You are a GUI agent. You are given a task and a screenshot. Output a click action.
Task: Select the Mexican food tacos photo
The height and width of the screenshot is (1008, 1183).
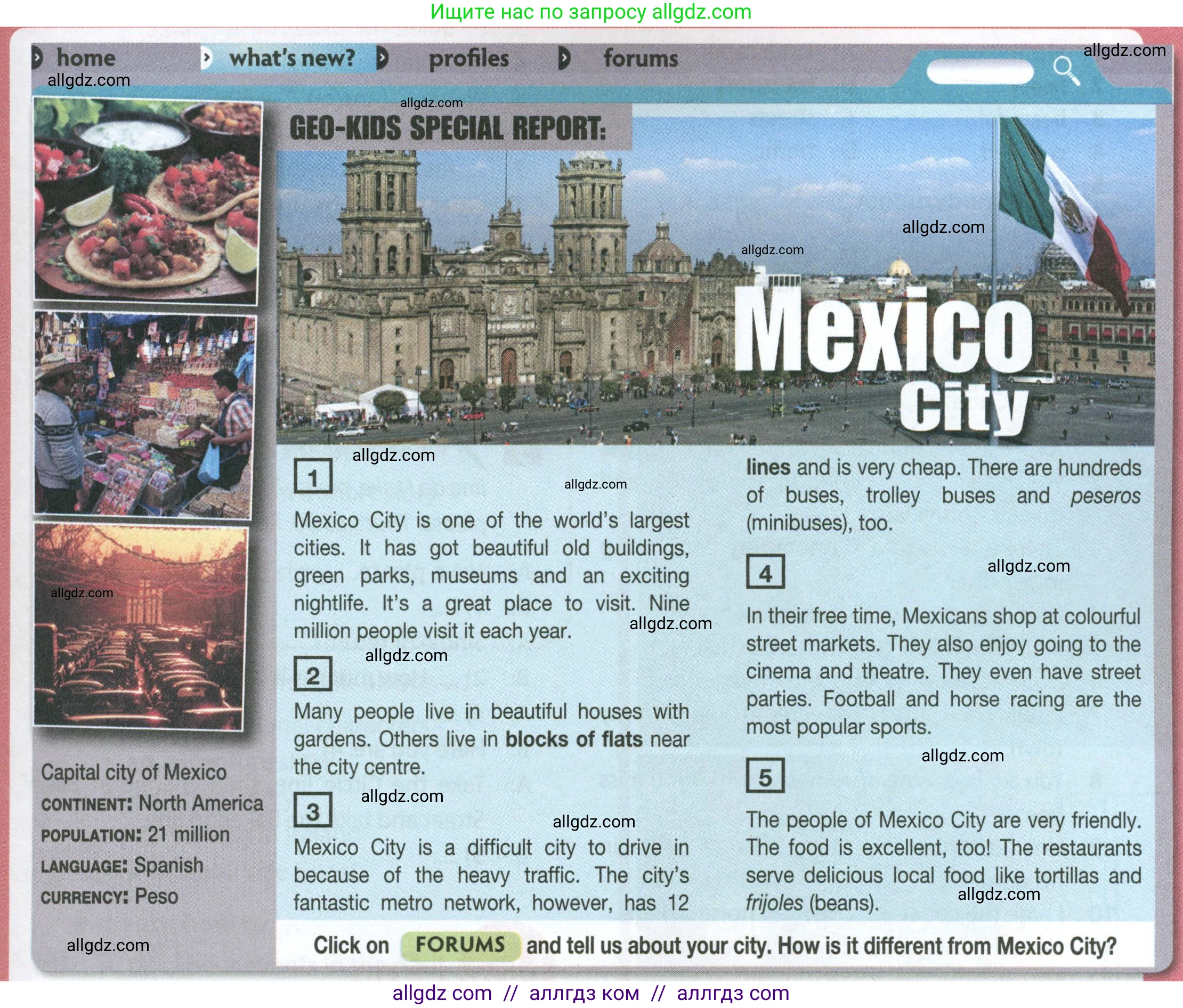tap(147, 200)
